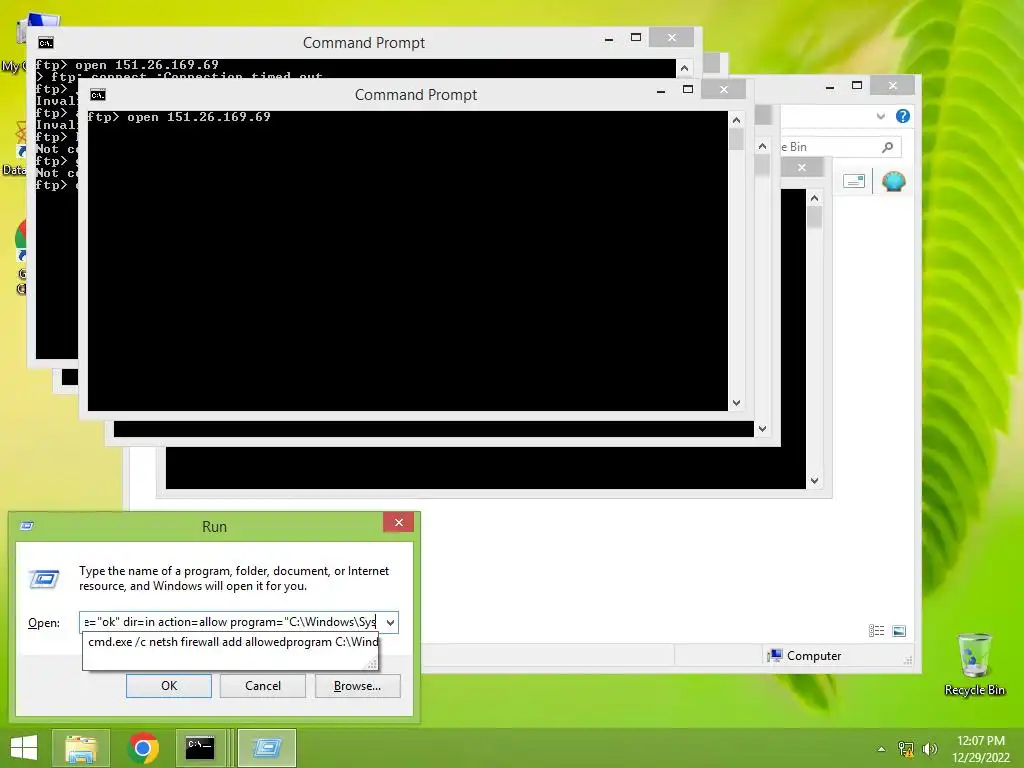Click scroll-down arrow of third console window
This screenshot has height=768, width=1024.
(762, 429)
